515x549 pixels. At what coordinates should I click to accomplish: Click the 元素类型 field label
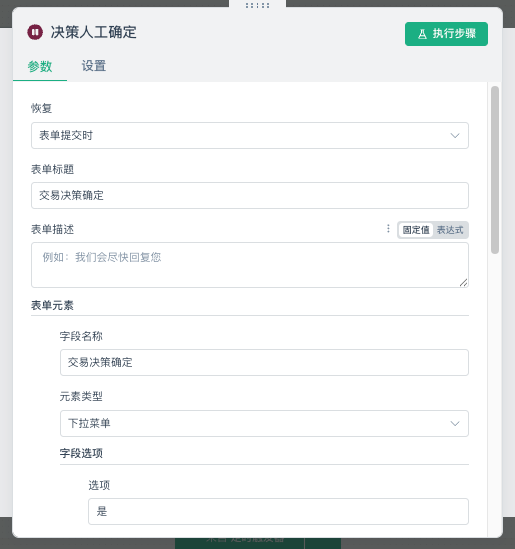coord(81,396)
